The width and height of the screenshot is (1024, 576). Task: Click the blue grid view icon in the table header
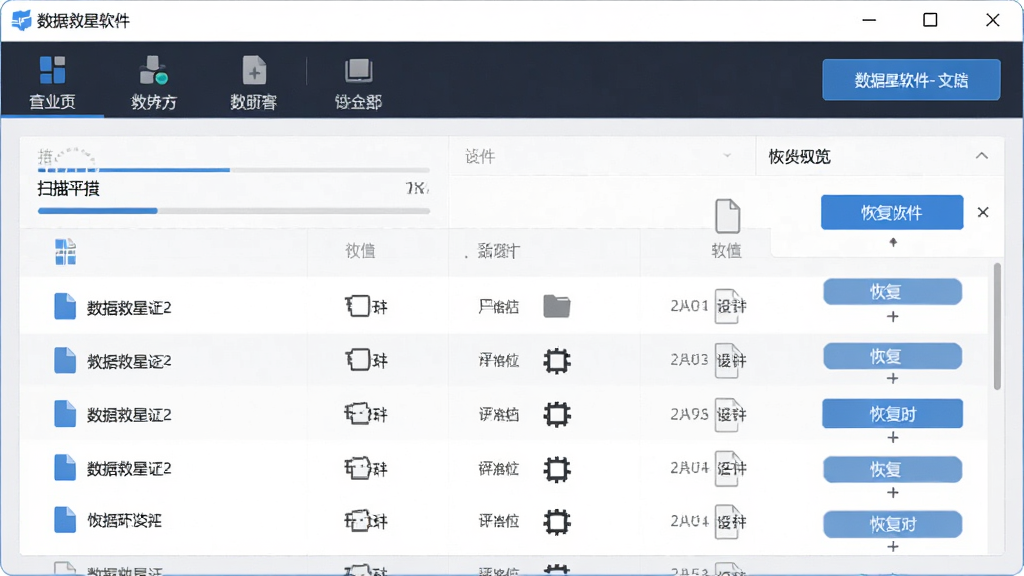click(x=65, y=251)
